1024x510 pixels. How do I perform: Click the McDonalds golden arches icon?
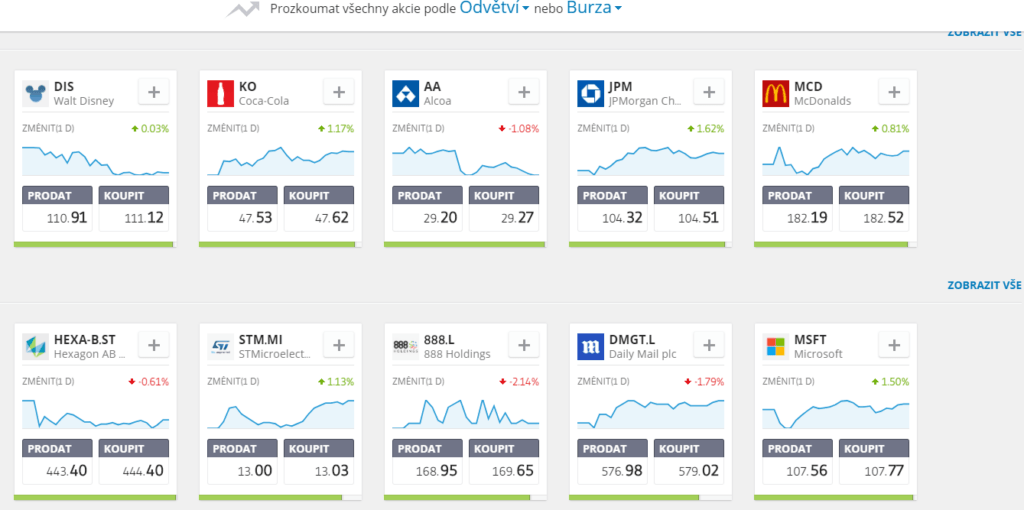pyautogui.click(x=776, y=94)
